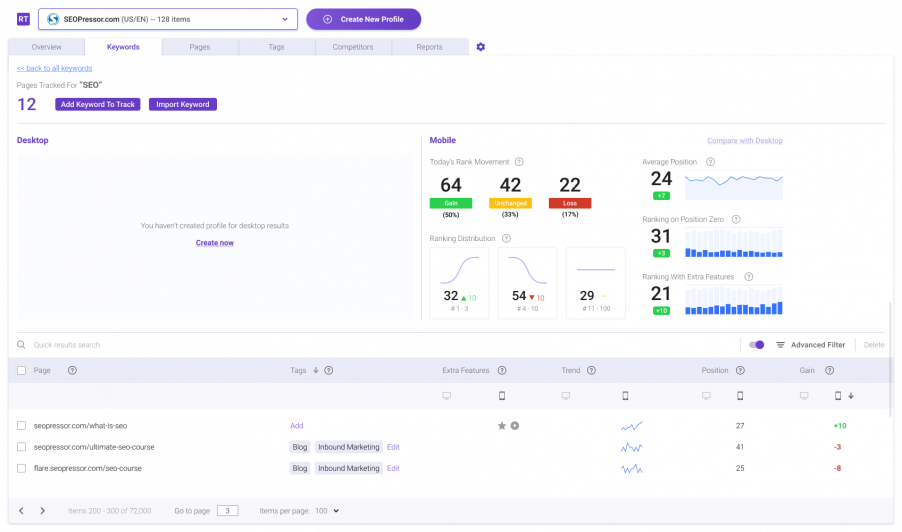Switch to the Reports tab

tap(430, 47)
